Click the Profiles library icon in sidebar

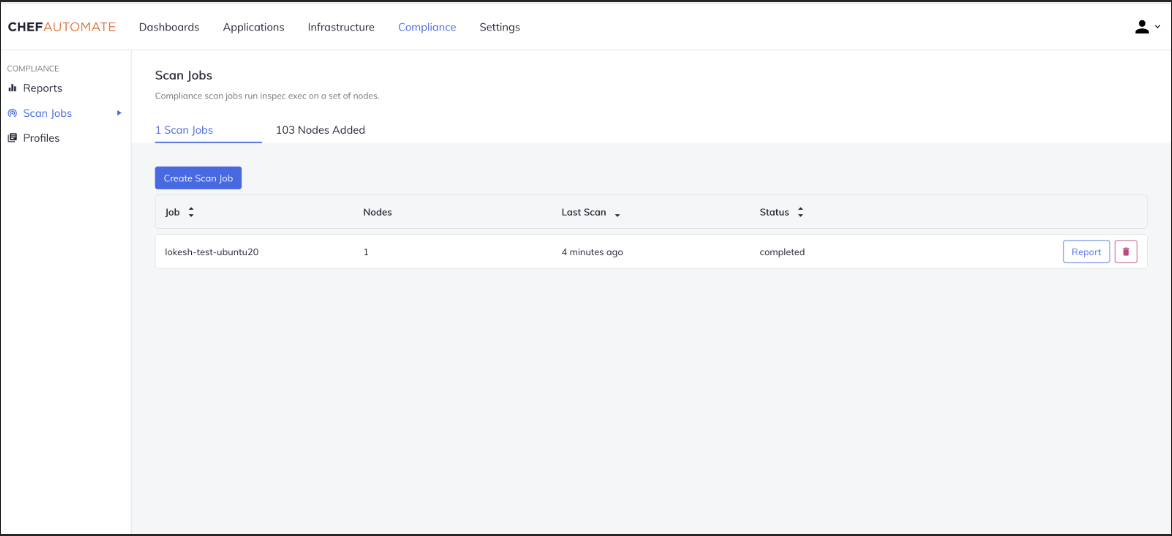click(x=13, y=138)
